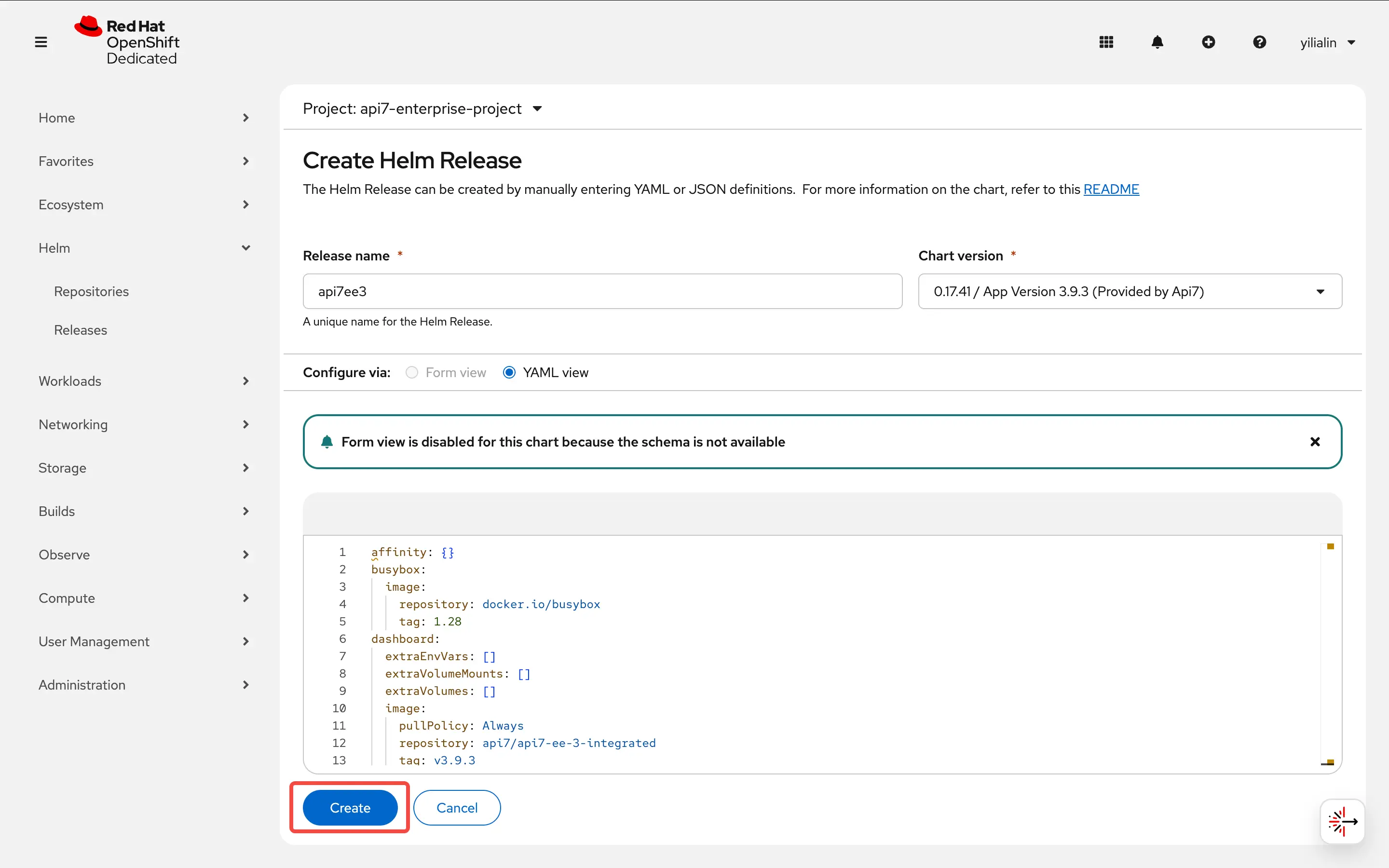1389x868 pixels.
Task: Open the README link
Action: 1111,190
